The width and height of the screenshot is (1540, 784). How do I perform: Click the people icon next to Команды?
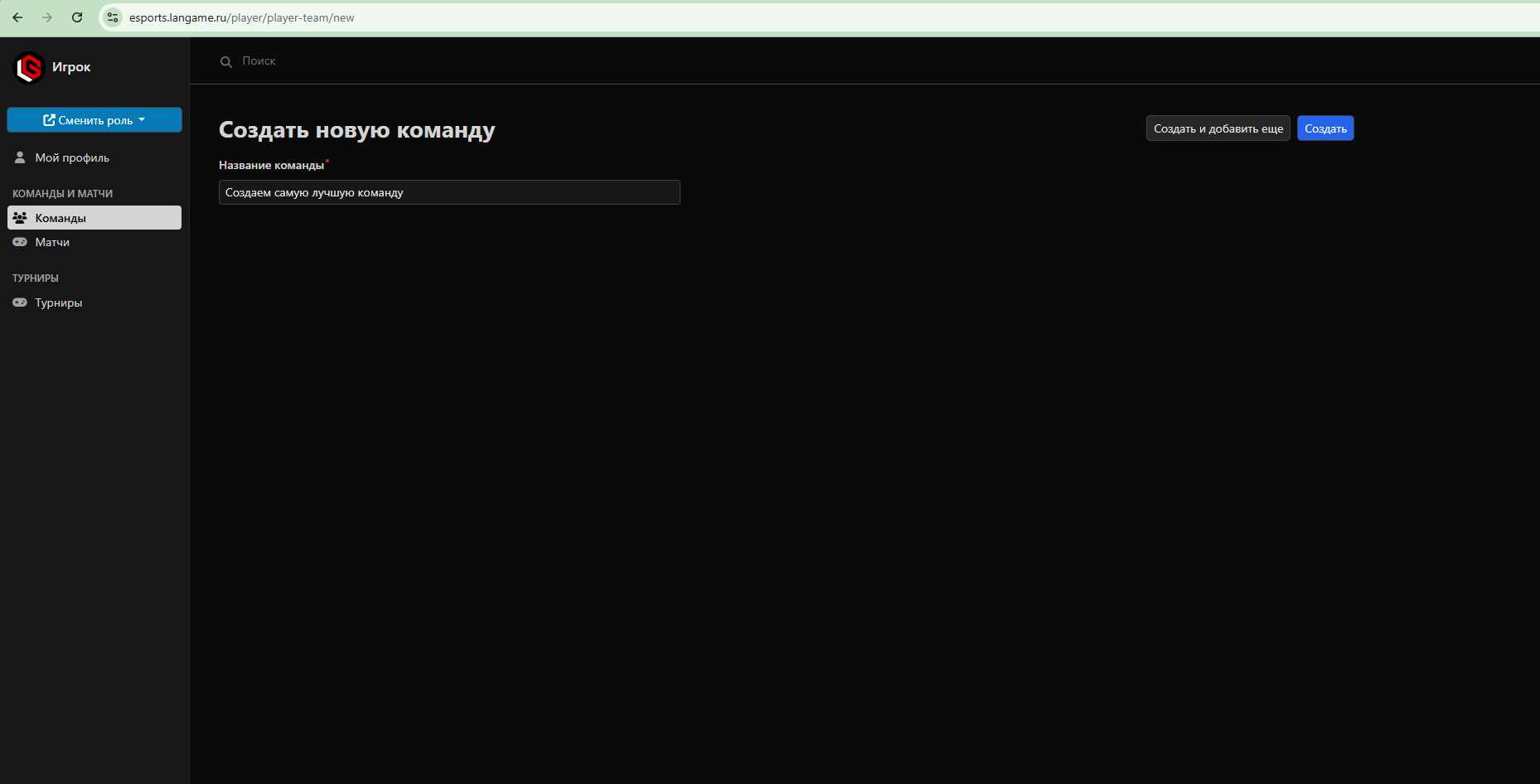20,218
